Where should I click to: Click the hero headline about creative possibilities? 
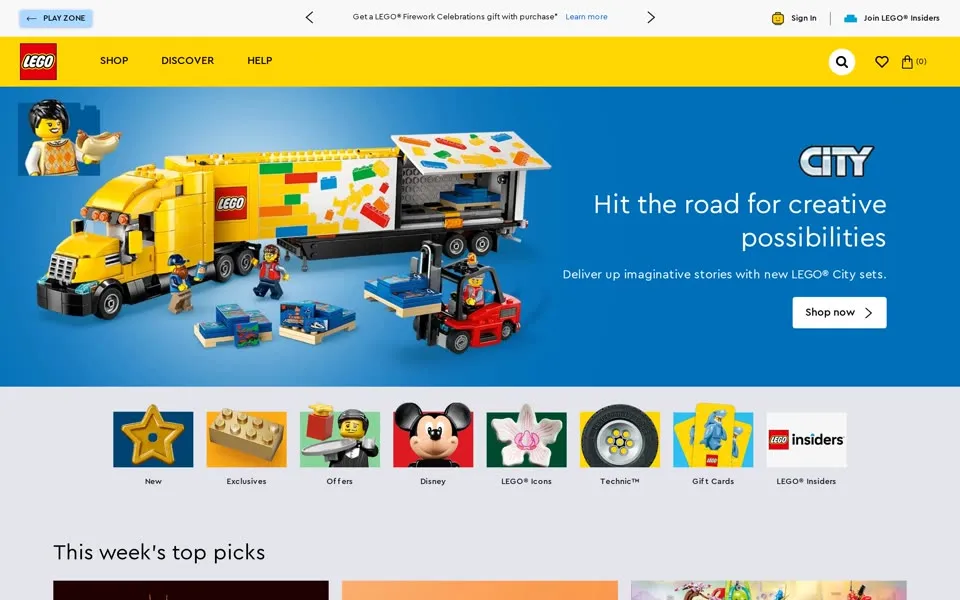pyautogui.click(x=740, y=220)
